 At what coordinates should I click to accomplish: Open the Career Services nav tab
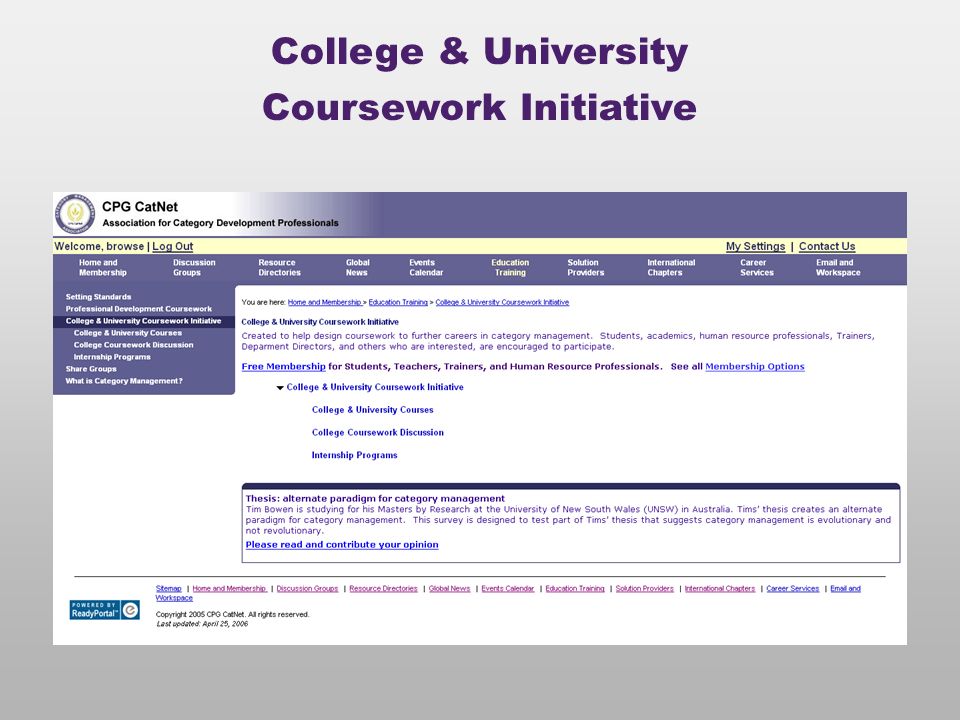click(x=757, y=268)
